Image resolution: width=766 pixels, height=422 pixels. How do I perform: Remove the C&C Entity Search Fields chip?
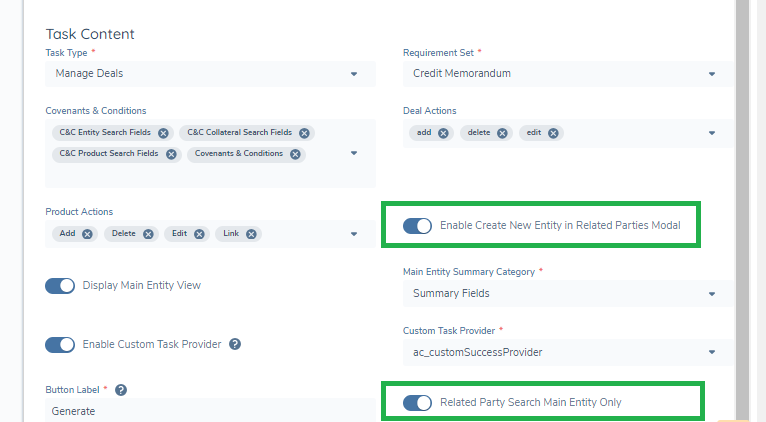[164, 133]
